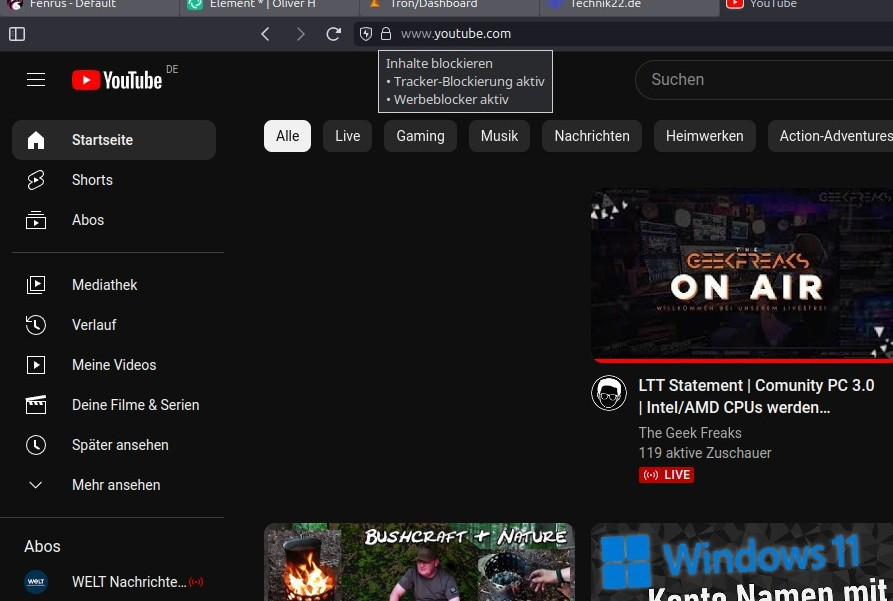Open Meine Videos link
The width and height of the screenshot is (893, 601).
114,365
